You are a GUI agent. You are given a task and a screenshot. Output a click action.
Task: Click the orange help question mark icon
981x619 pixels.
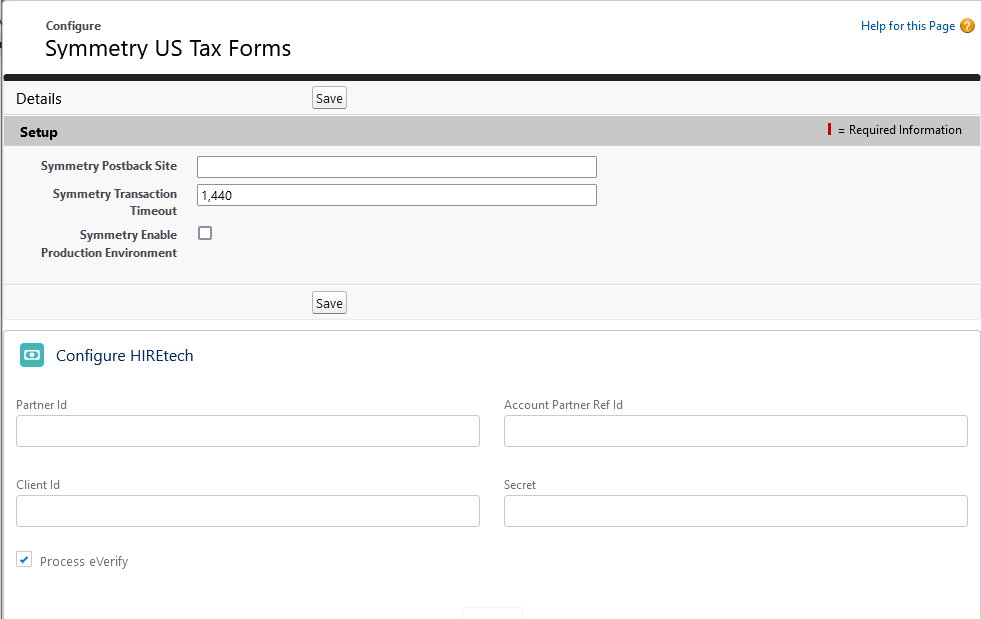coord(967,26)
